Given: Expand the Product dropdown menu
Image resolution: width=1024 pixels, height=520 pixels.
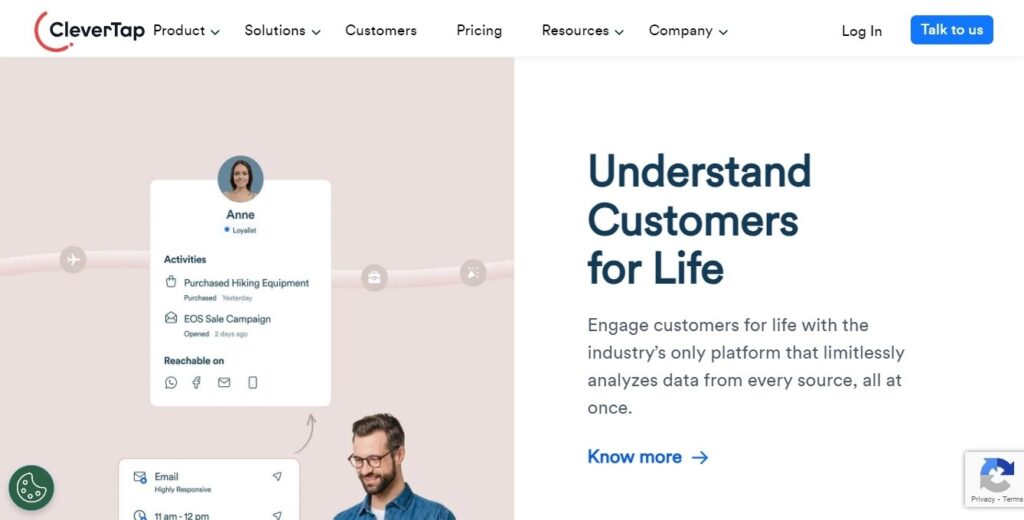Looking at the screenshot, I should (x=186, y=31).
